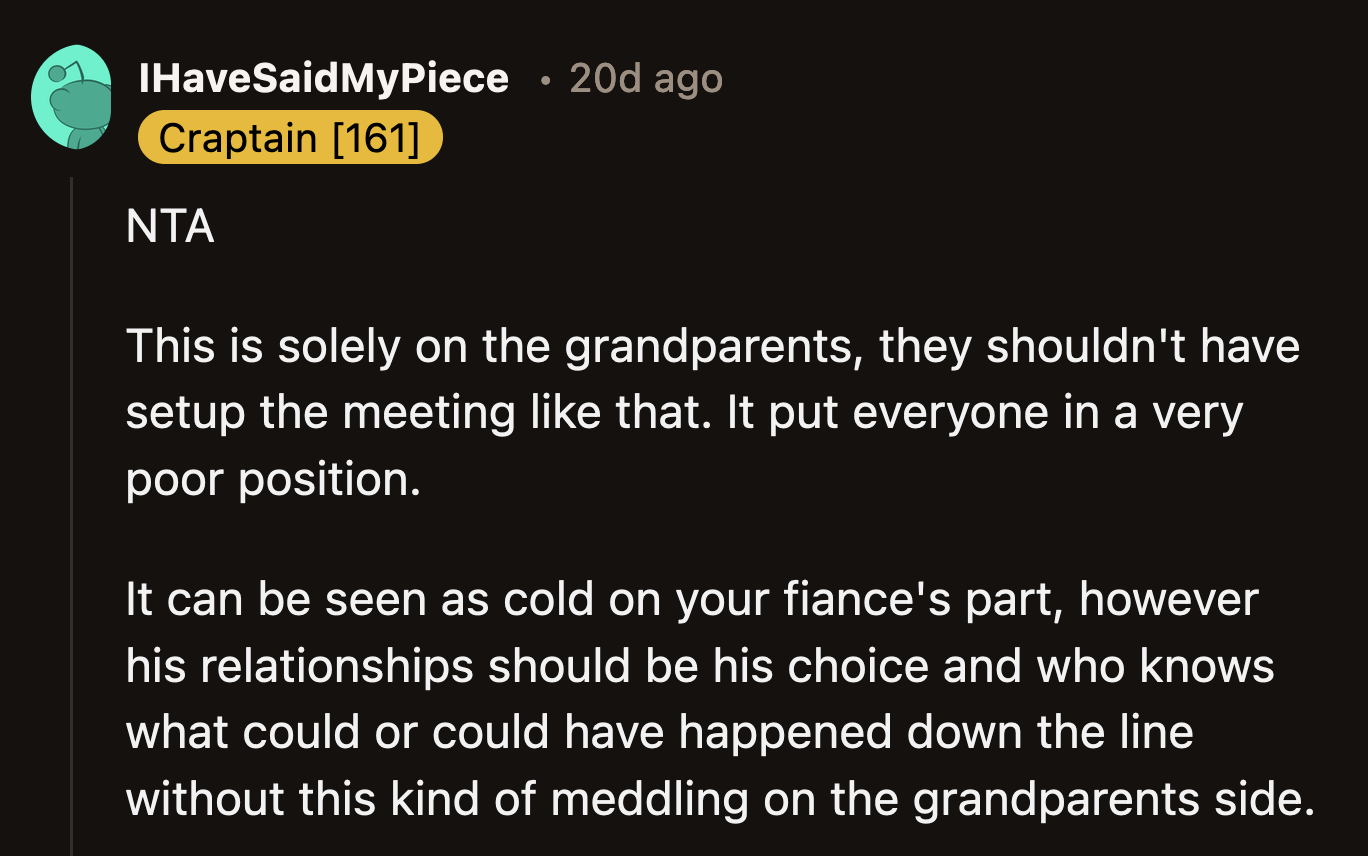Select the paragraph blaming the grandparents
Screen dimensions: 1368x856
point(700,412)
